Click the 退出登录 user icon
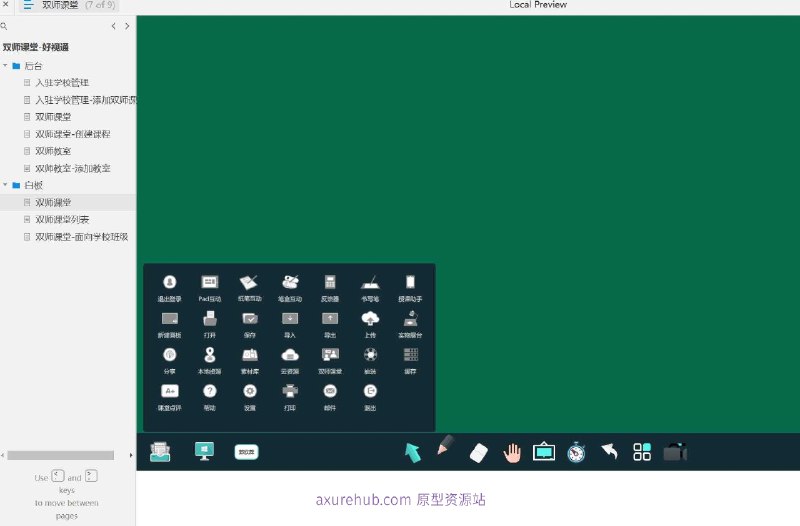The image size is (800, 526). click(169, 282)
